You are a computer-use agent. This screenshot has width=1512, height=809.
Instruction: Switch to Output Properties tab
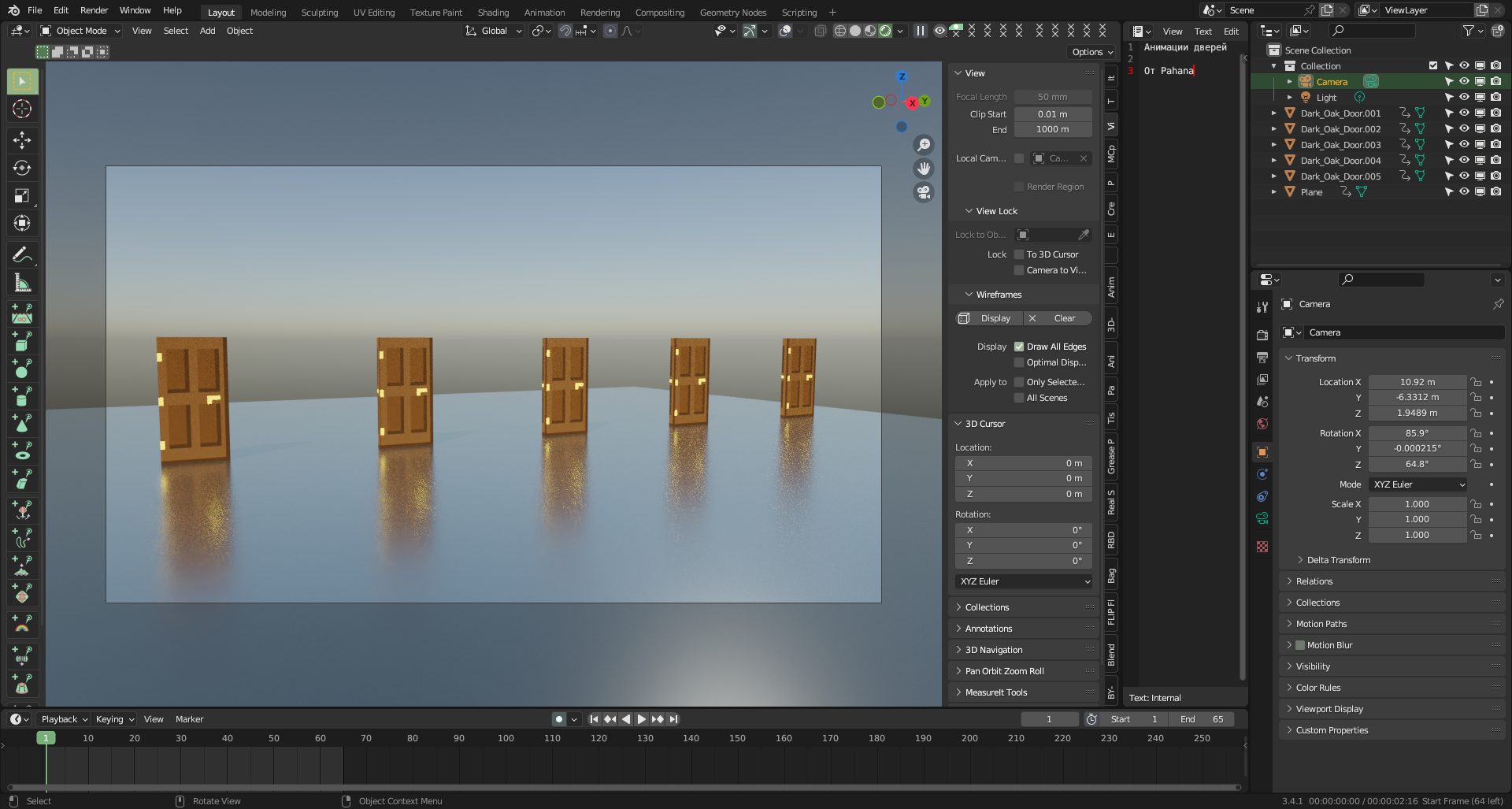[1262, 357]
